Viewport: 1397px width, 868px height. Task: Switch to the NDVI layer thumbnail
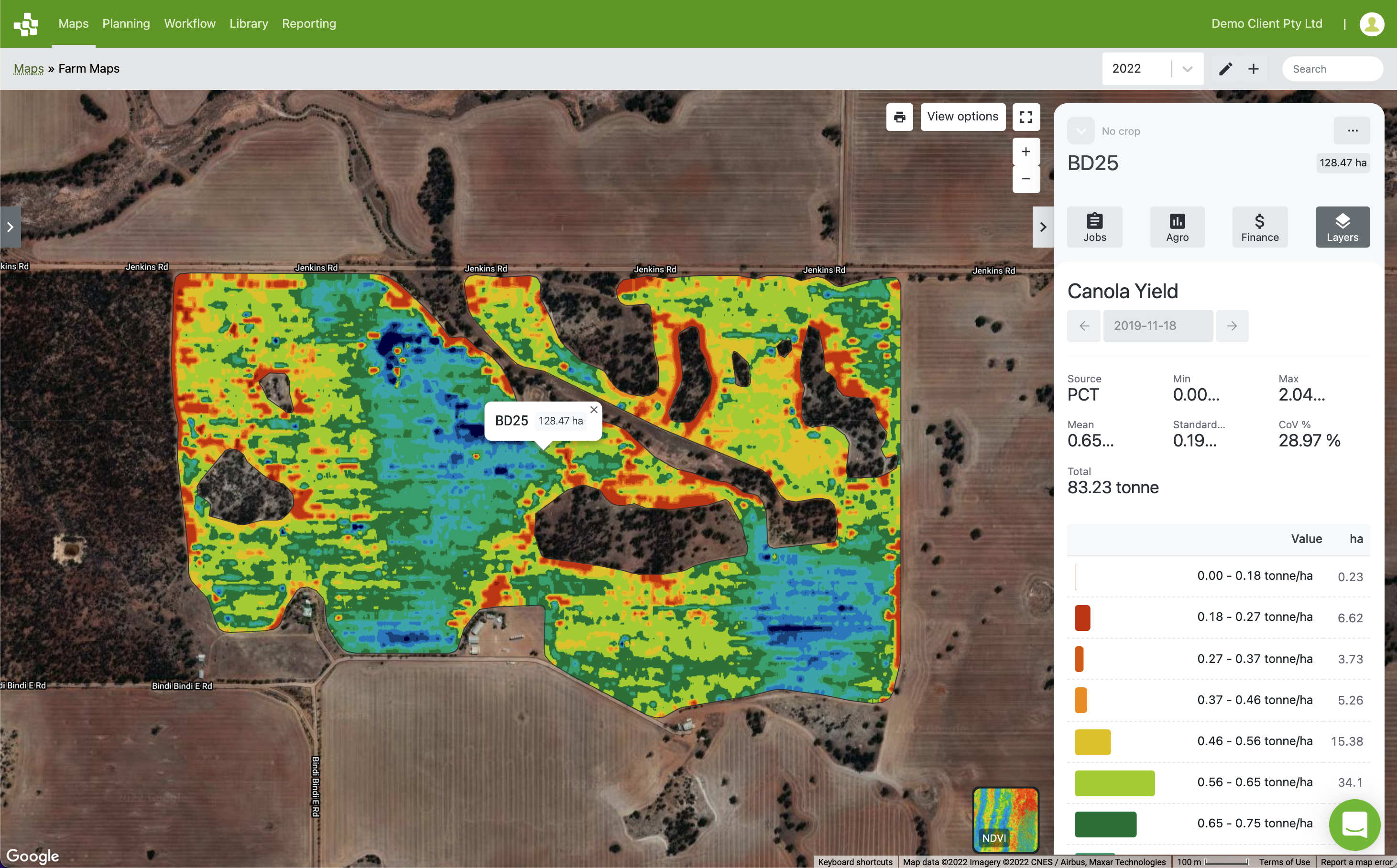point(1005,820)
